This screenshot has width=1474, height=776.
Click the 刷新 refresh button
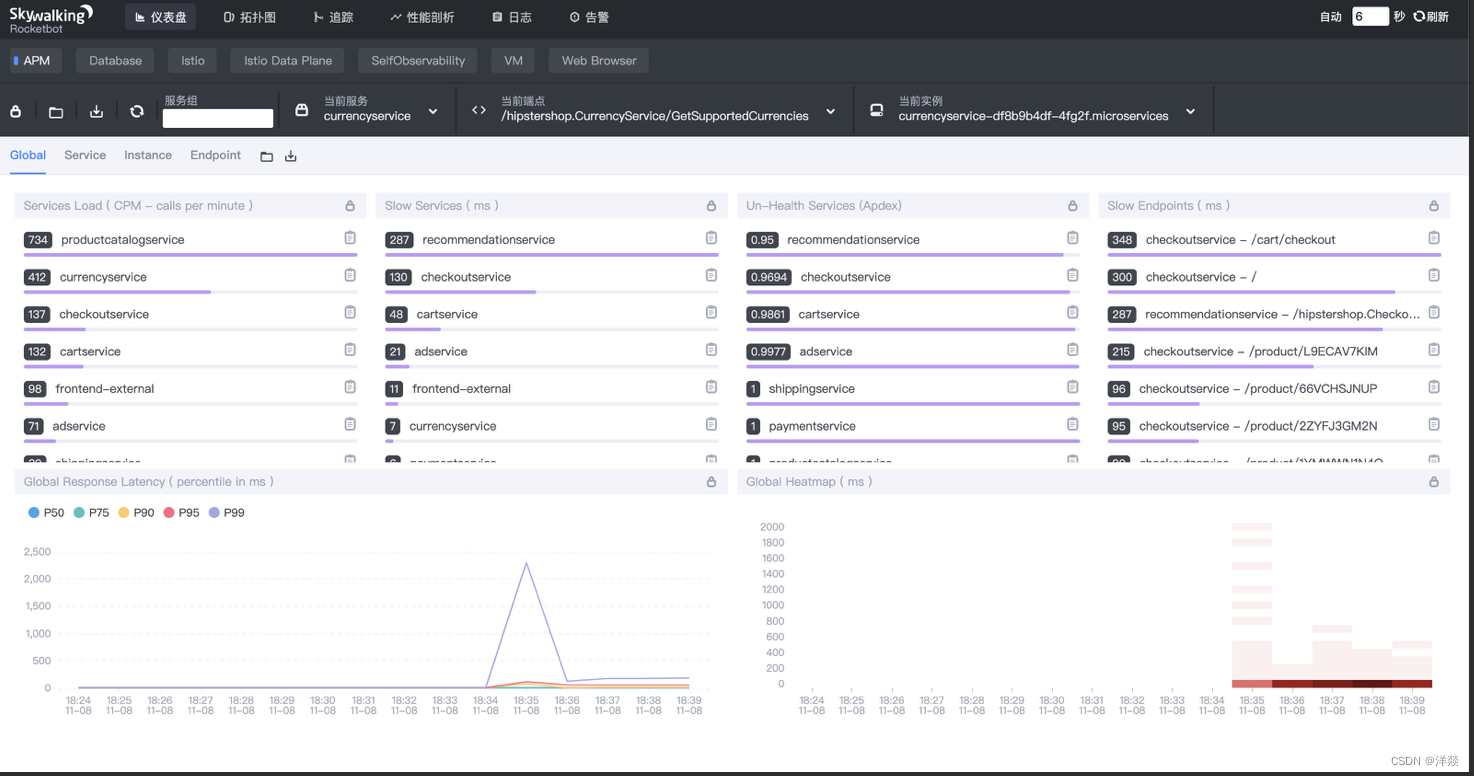point(1431,17)
